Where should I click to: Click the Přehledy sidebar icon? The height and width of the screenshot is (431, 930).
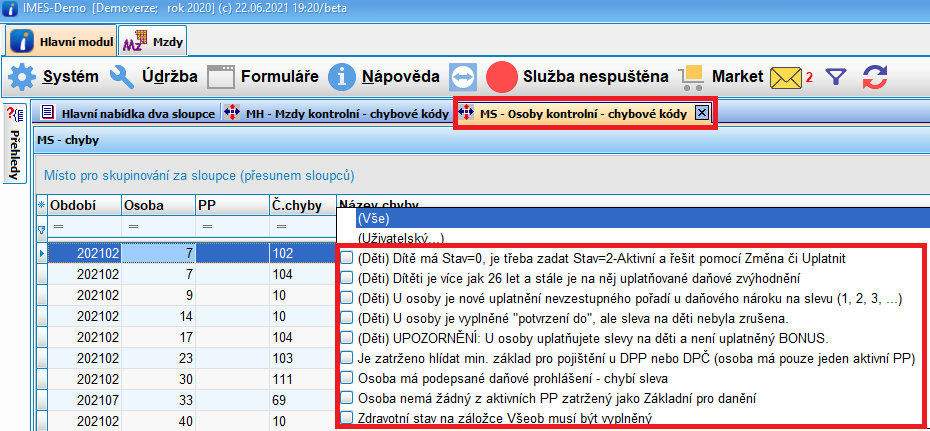tap(15, 113)
